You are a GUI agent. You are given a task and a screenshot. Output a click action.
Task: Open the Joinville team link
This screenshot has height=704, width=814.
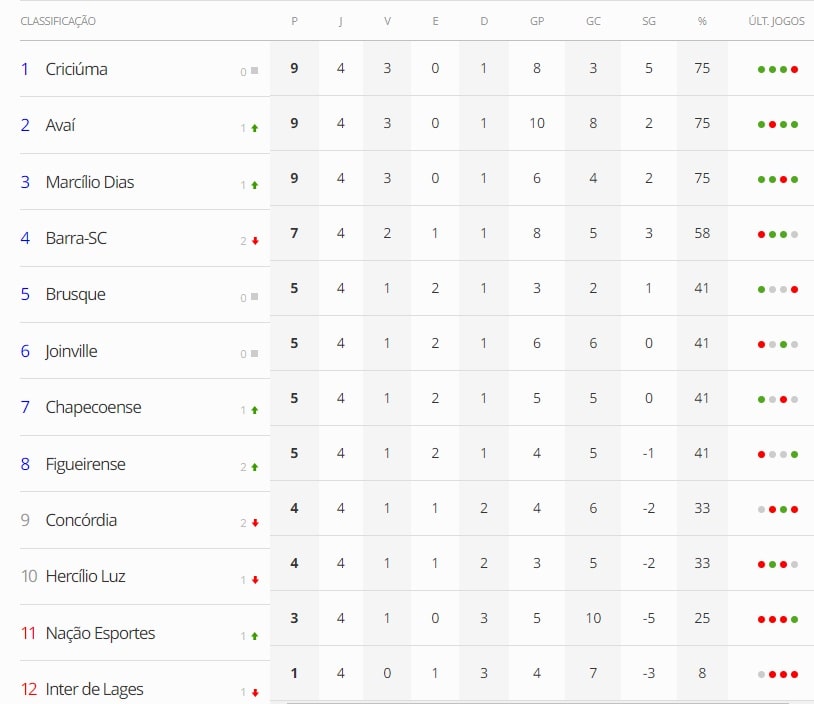click(x=71, y=351)
